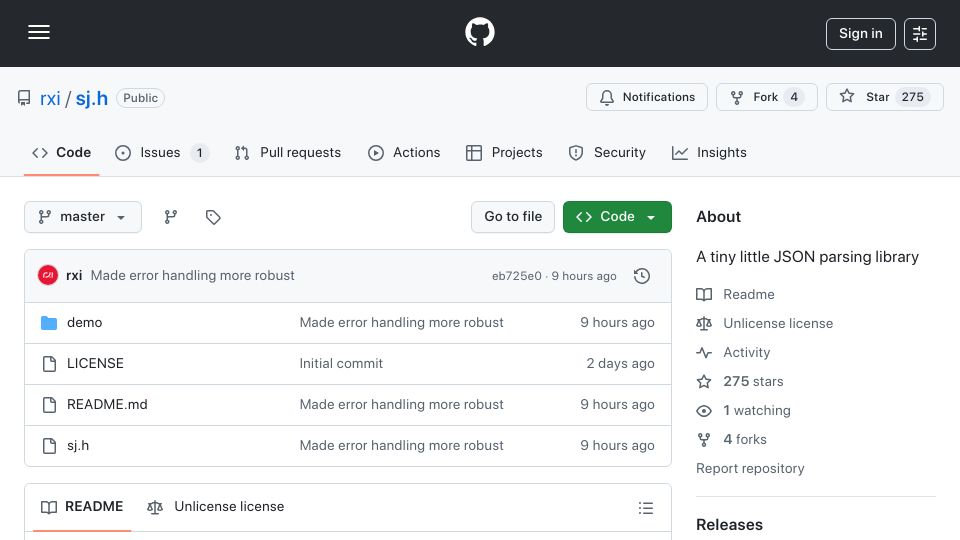Image resolution: width=960 pixels, height=540 pixels.
Task: Open commit hash eb725e0
Action: (x=517, y=276)
